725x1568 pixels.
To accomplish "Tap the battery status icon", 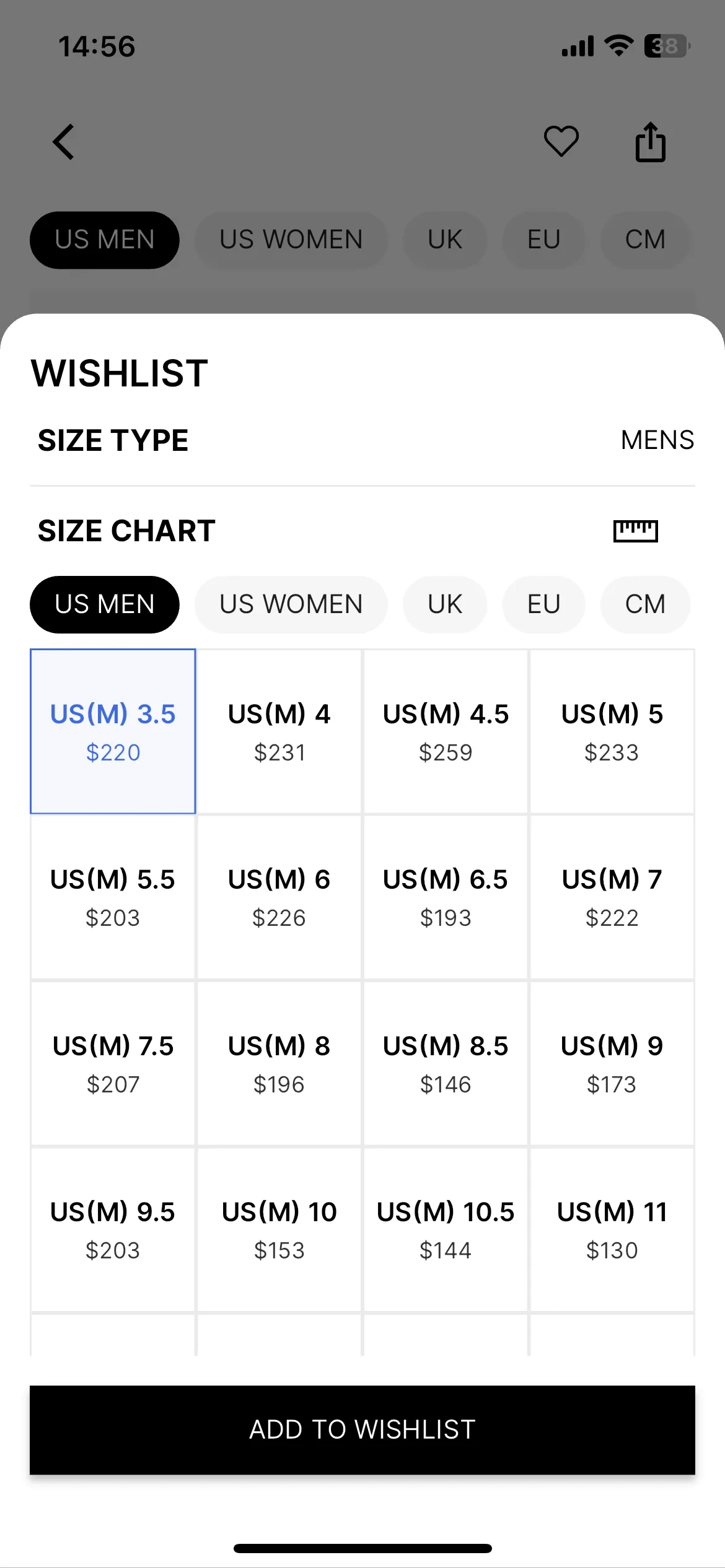I will tap(666, 46).
